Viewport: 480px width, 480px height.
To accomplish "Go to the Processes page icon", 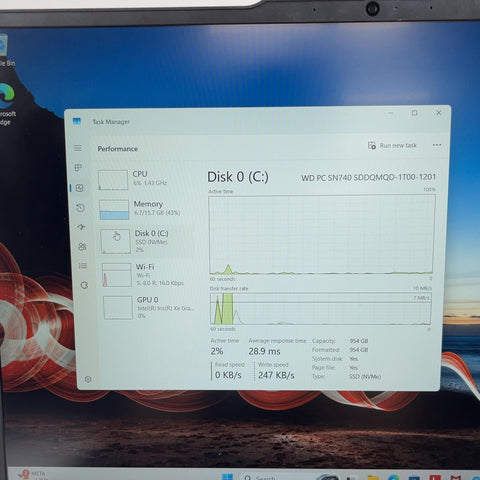I will [x=78, y=167].
